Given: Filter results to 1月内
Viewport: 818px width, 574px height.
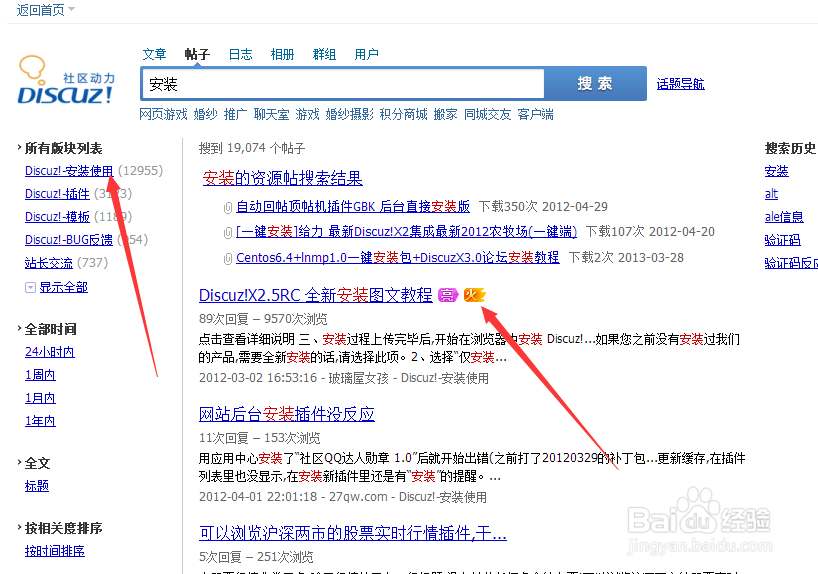Looking at the screenshot, I should [40, 398].
